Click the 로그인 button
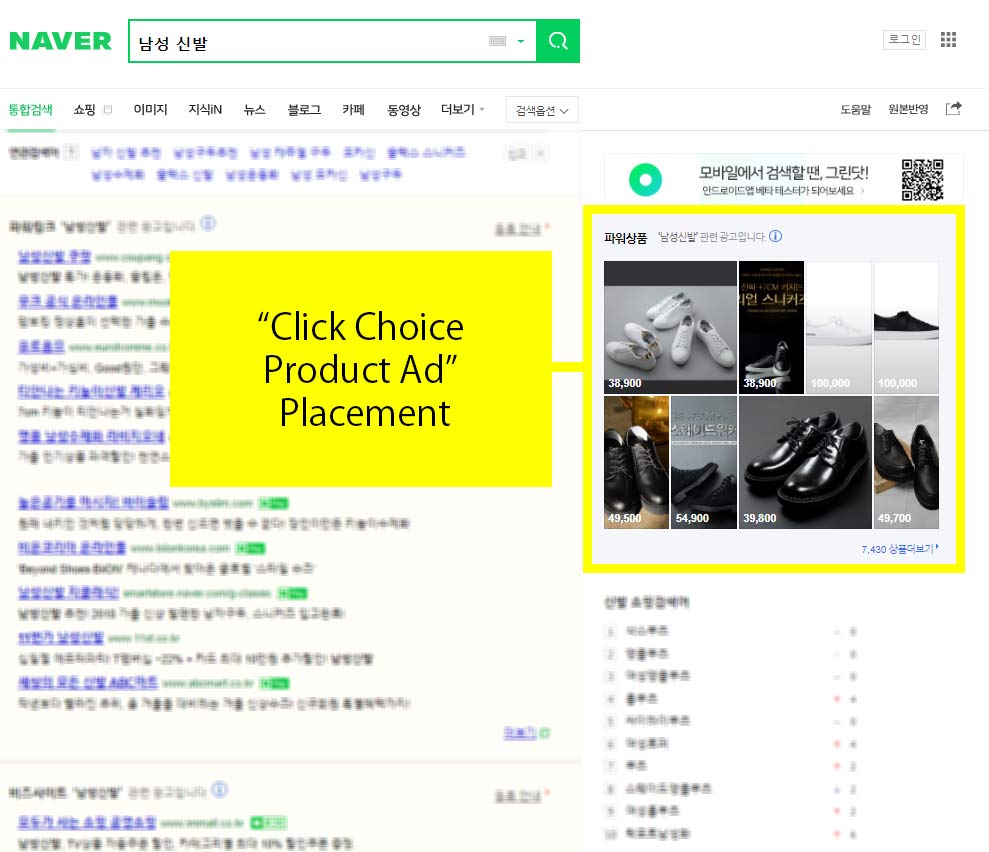 904,40
